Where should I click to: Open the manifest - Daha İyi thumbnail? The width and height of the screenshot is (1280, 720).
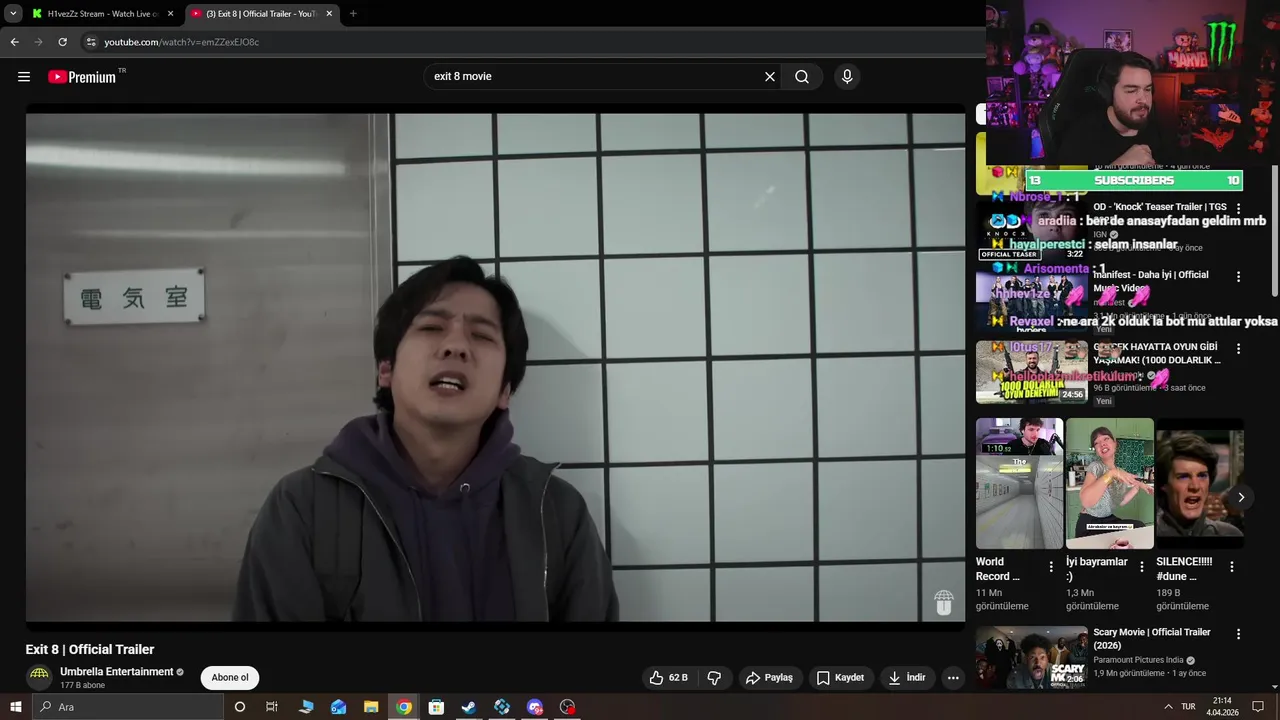[1031, 300]
